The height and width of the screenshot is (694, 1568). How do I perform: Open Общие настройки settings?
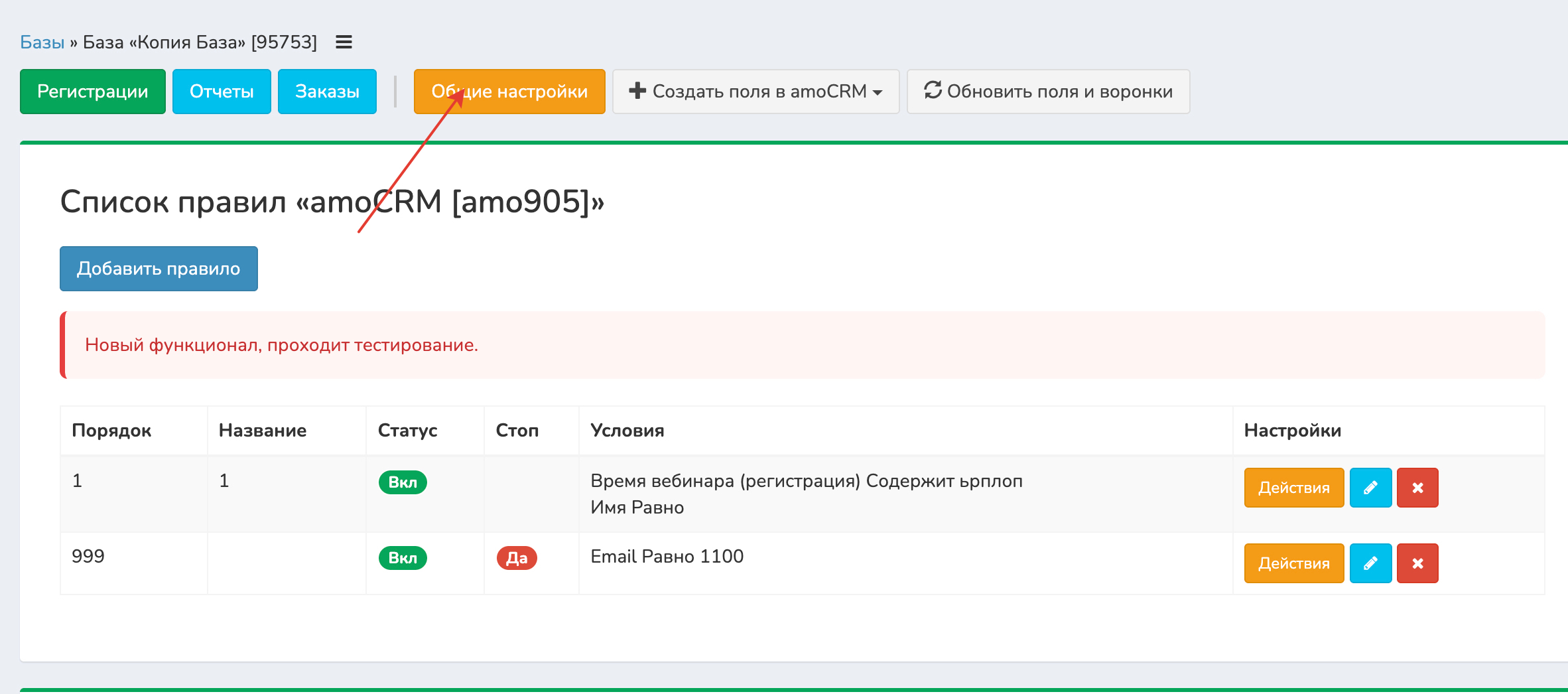(509, 92)
